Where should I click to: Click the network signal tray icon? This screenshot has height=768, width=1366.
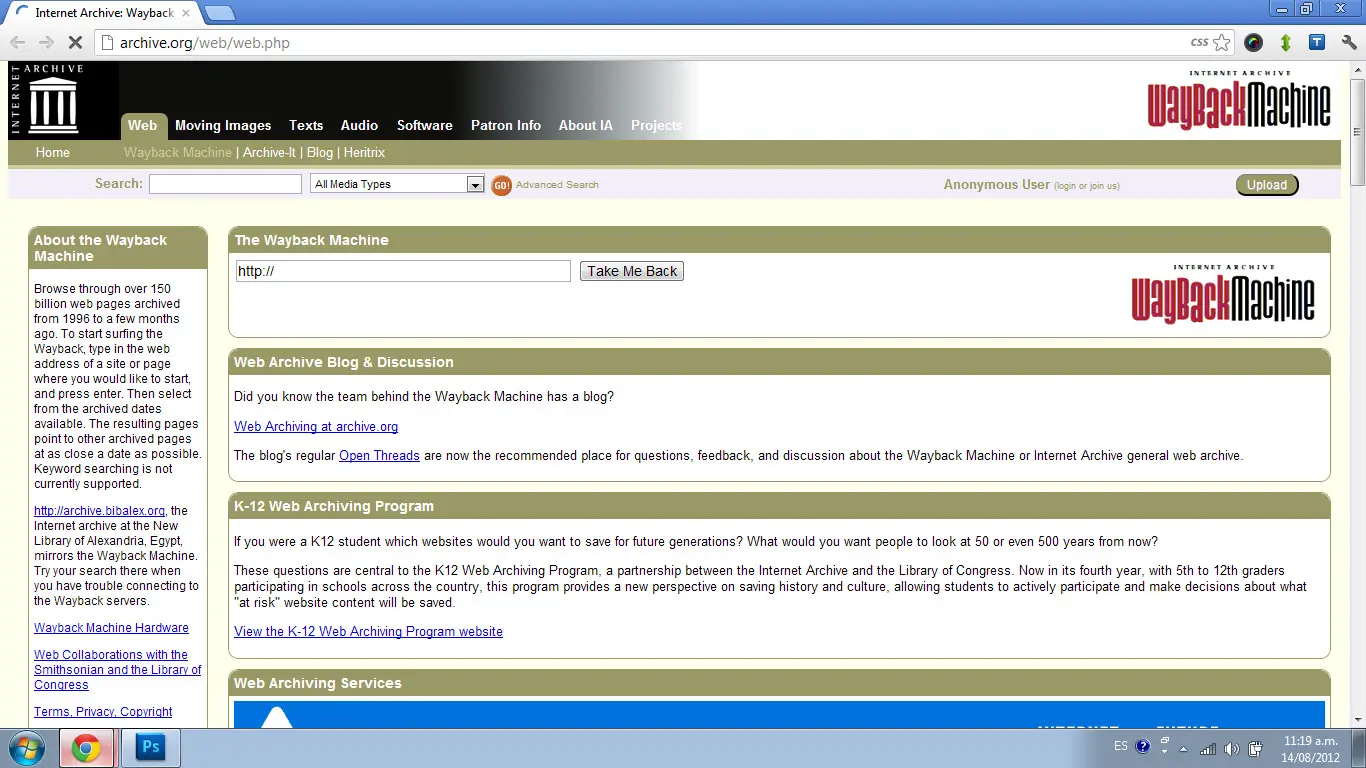click(1208, 749)
